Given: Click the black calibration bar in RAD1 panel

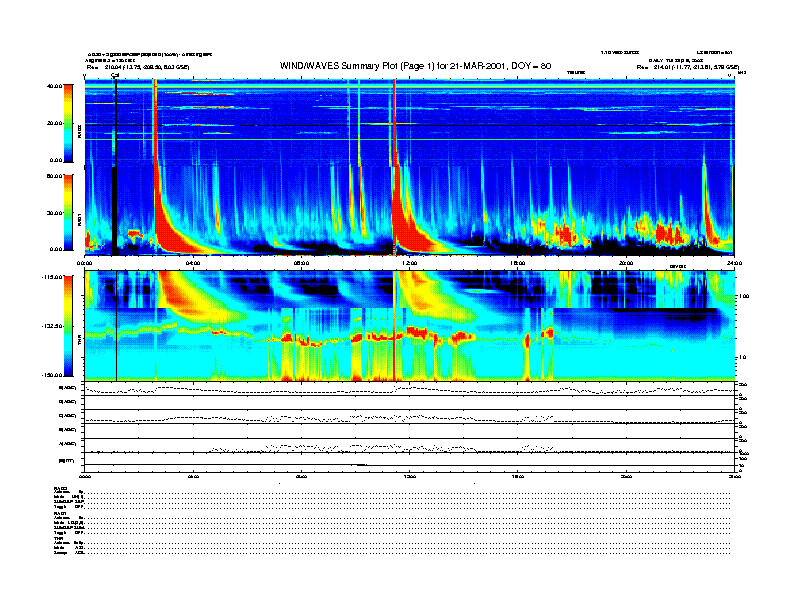Looking at the screenshot, I should tap(115, 210).
